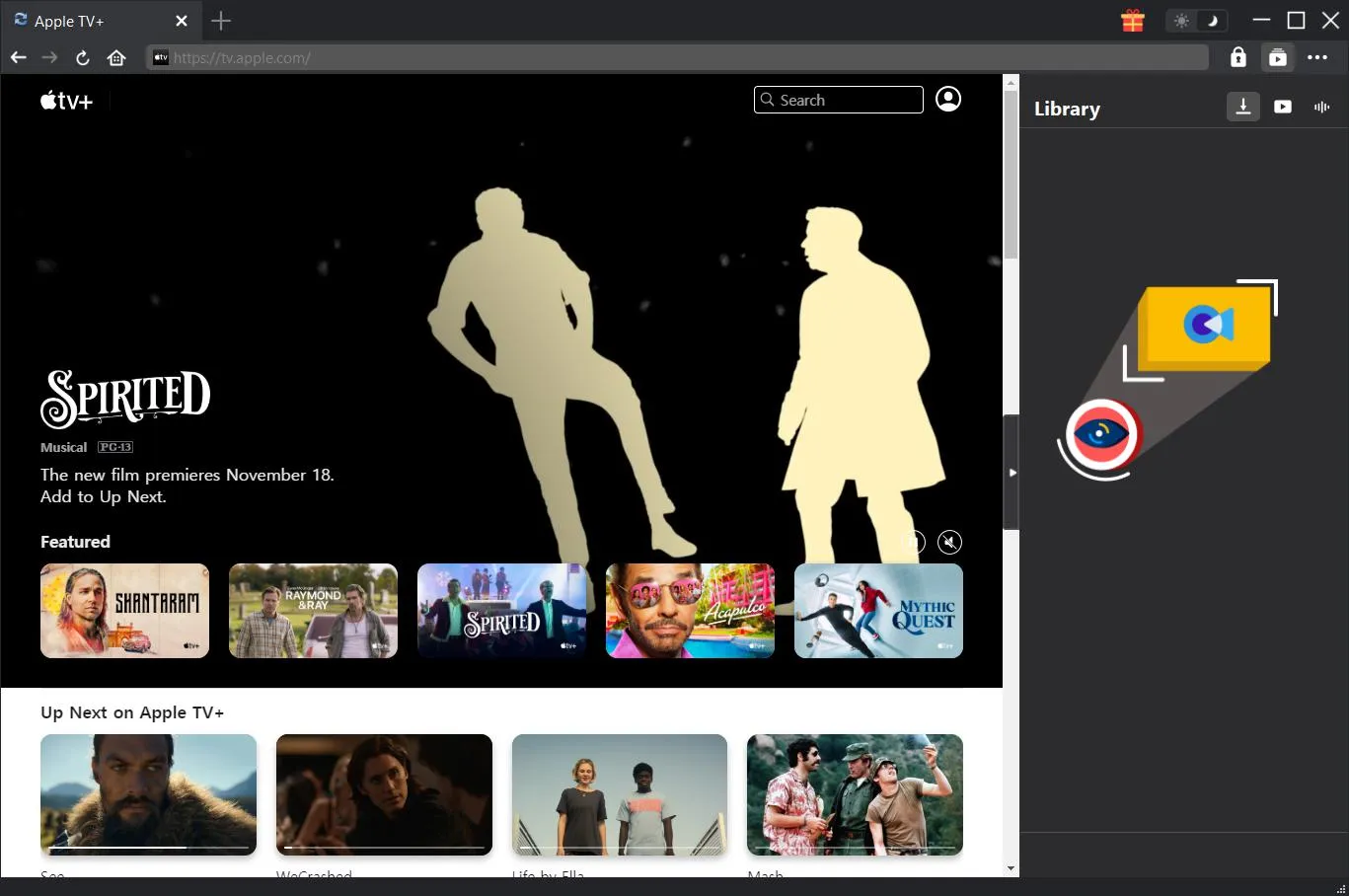Open the Apple TV+ account profile icon
This screenshot has width=1349, height=896.
[947, 99]
